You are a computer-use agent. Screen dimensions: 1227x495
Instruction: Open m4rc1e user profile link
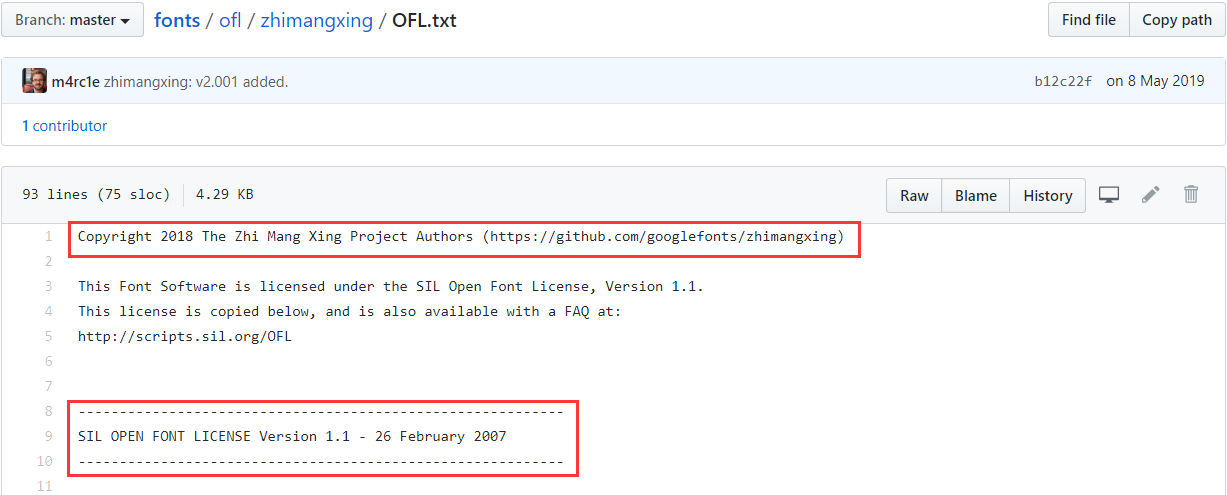76,82
